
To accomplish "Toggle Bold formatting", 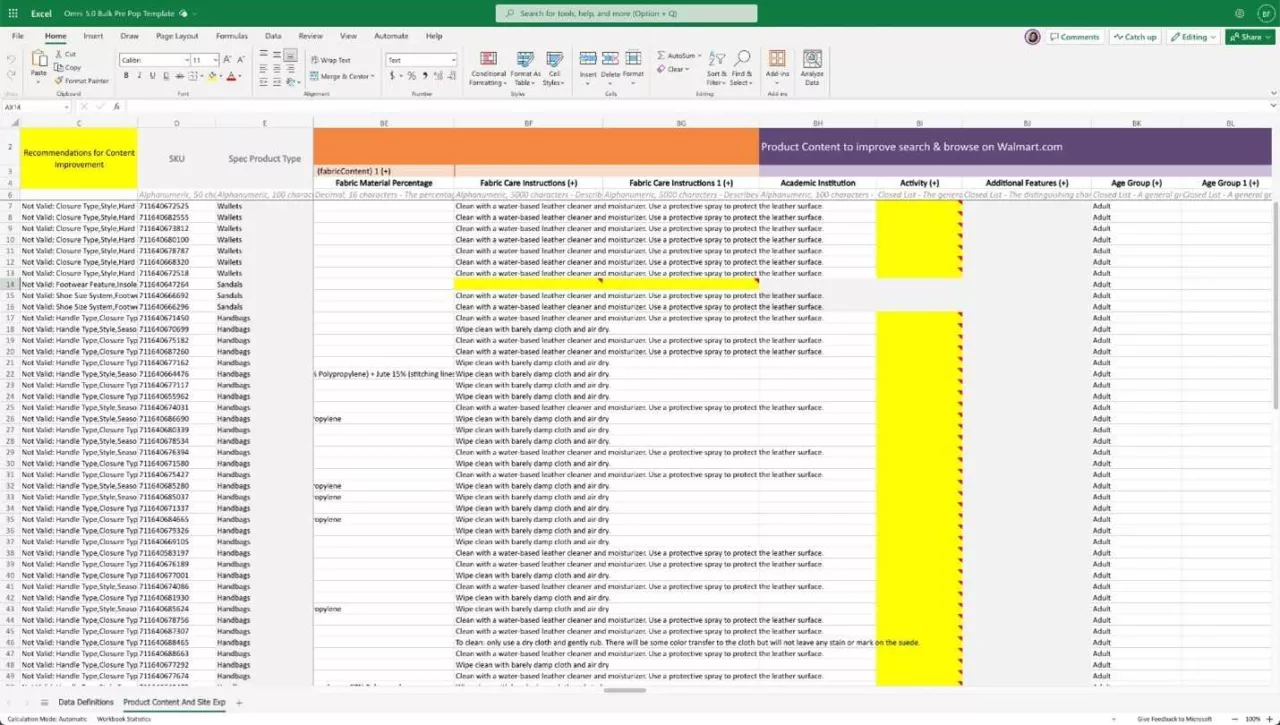I will pyautogui.click(x=125, y=76).
